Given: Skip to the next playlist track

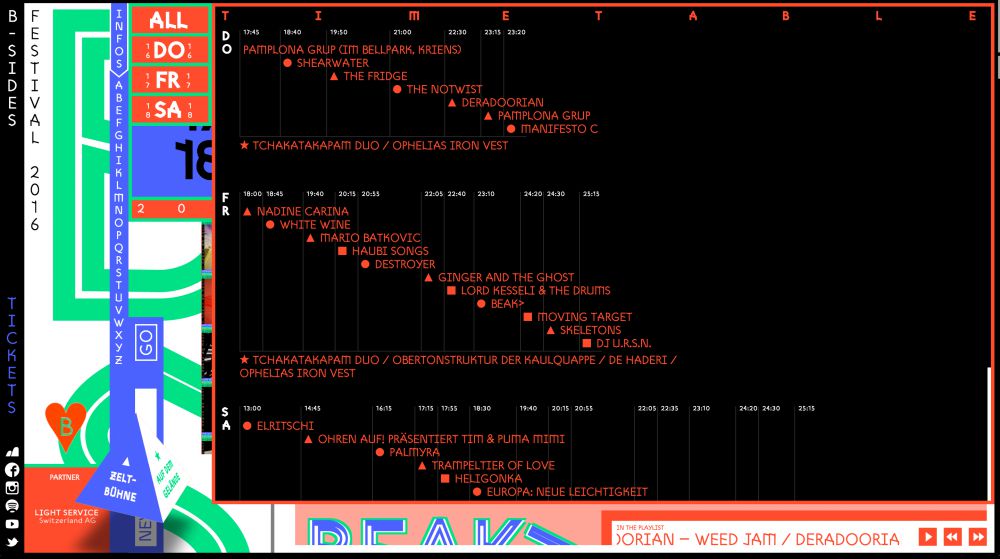Looking at the screenshot, I should tap(977, 537).
